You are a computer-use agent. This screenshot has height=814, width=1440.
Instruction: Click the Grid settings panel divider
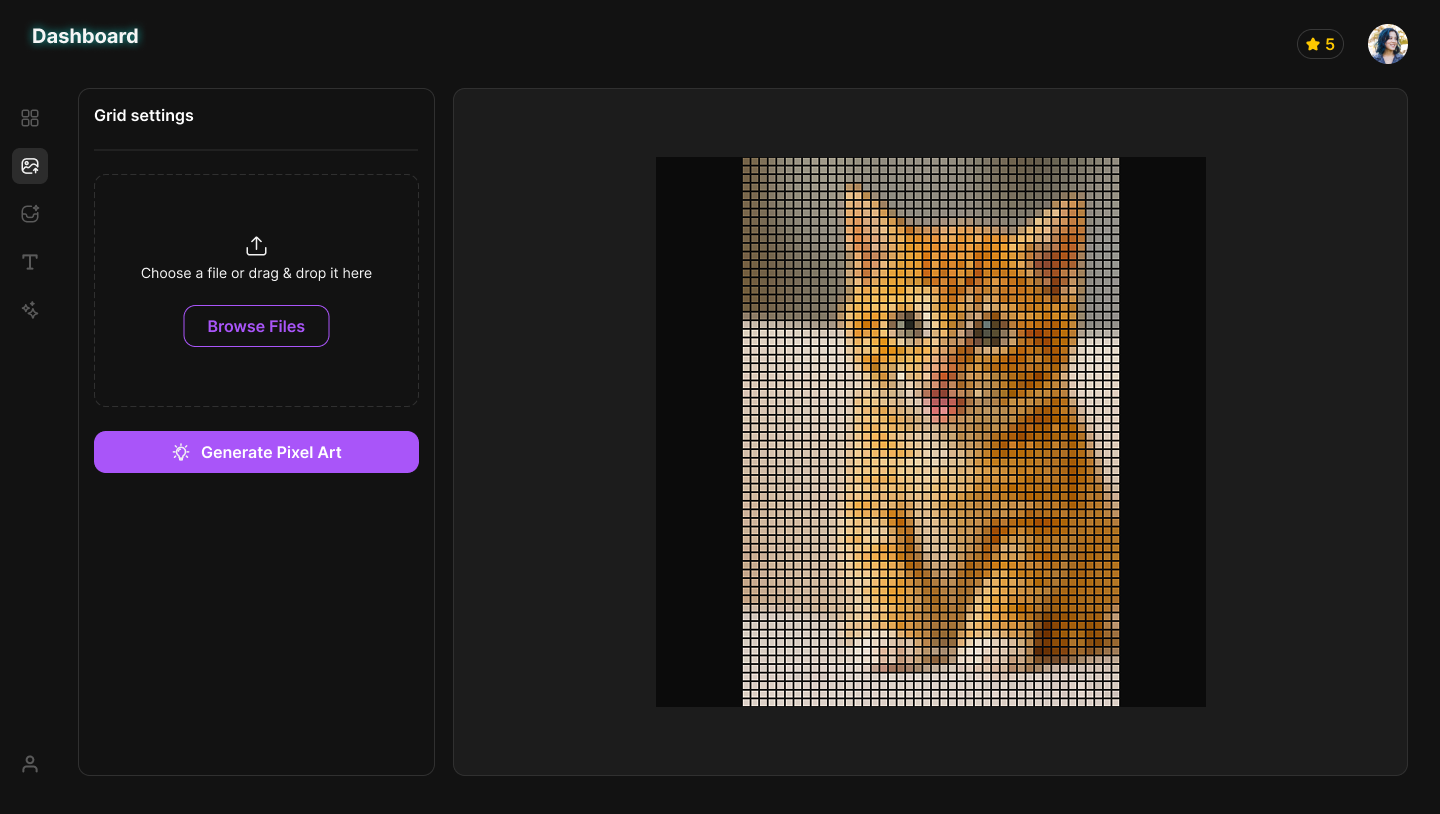256,151
